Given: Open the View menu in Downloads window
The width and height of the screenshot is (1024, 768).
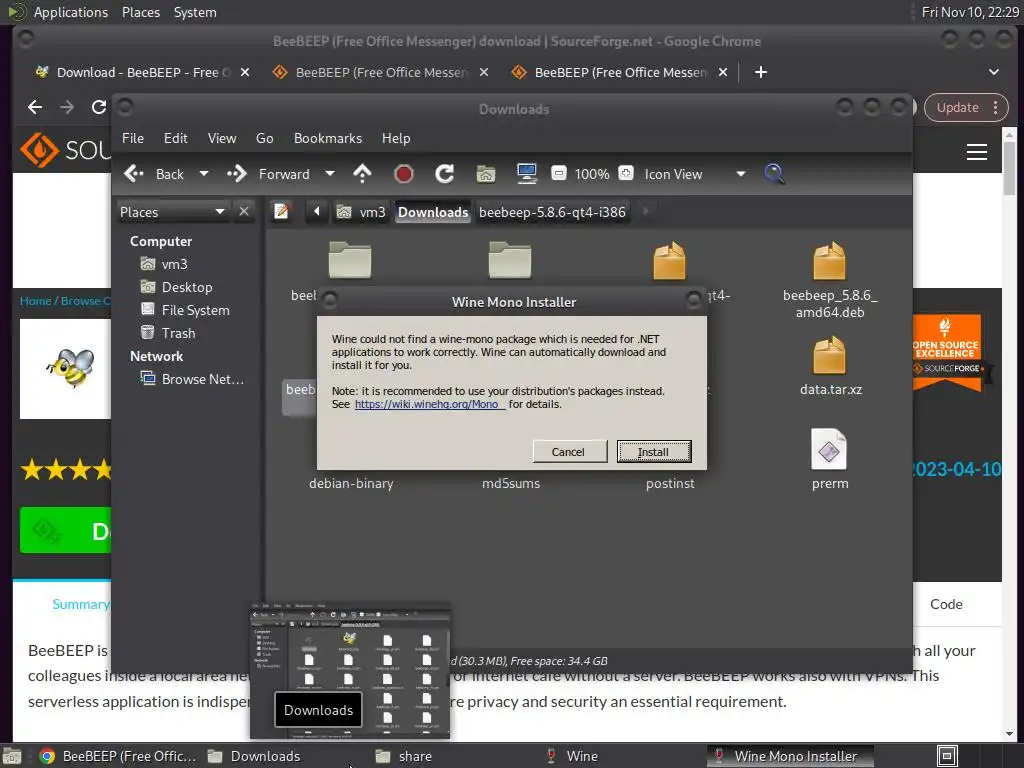Looking at the screenshot, I should (x=222, y=138).
